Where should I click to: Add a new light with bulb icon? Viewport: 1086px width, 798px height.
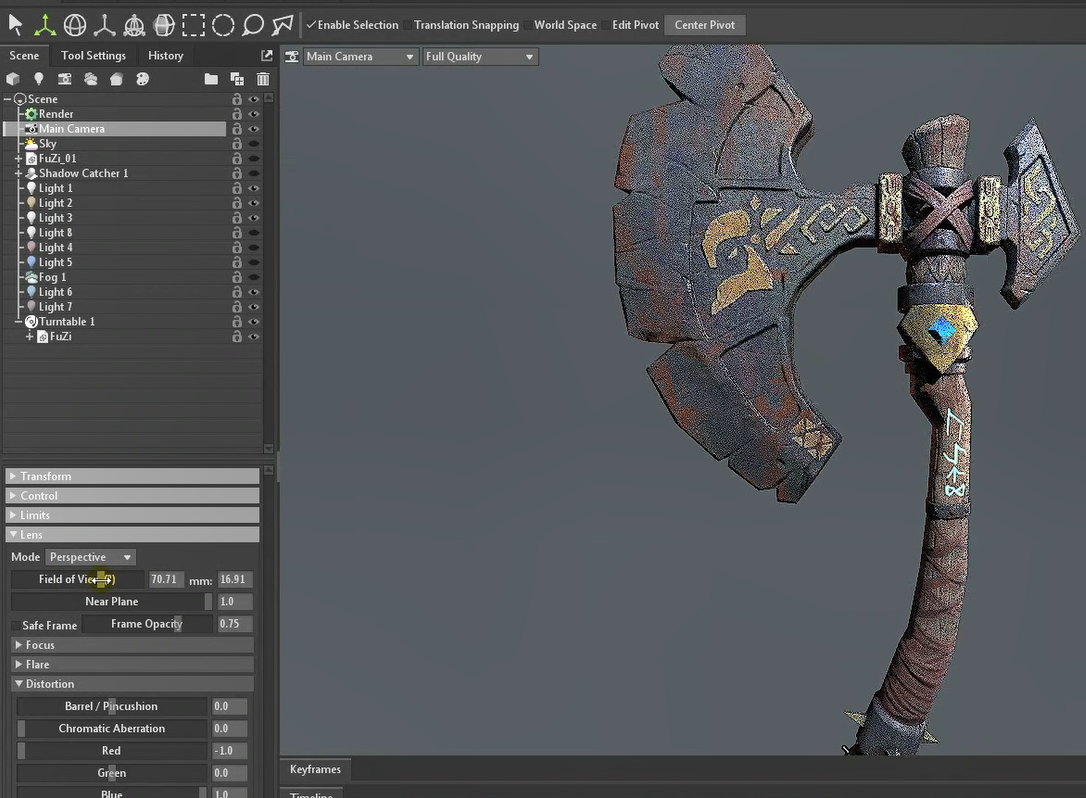pyautogui.click(x=39, y=79)
